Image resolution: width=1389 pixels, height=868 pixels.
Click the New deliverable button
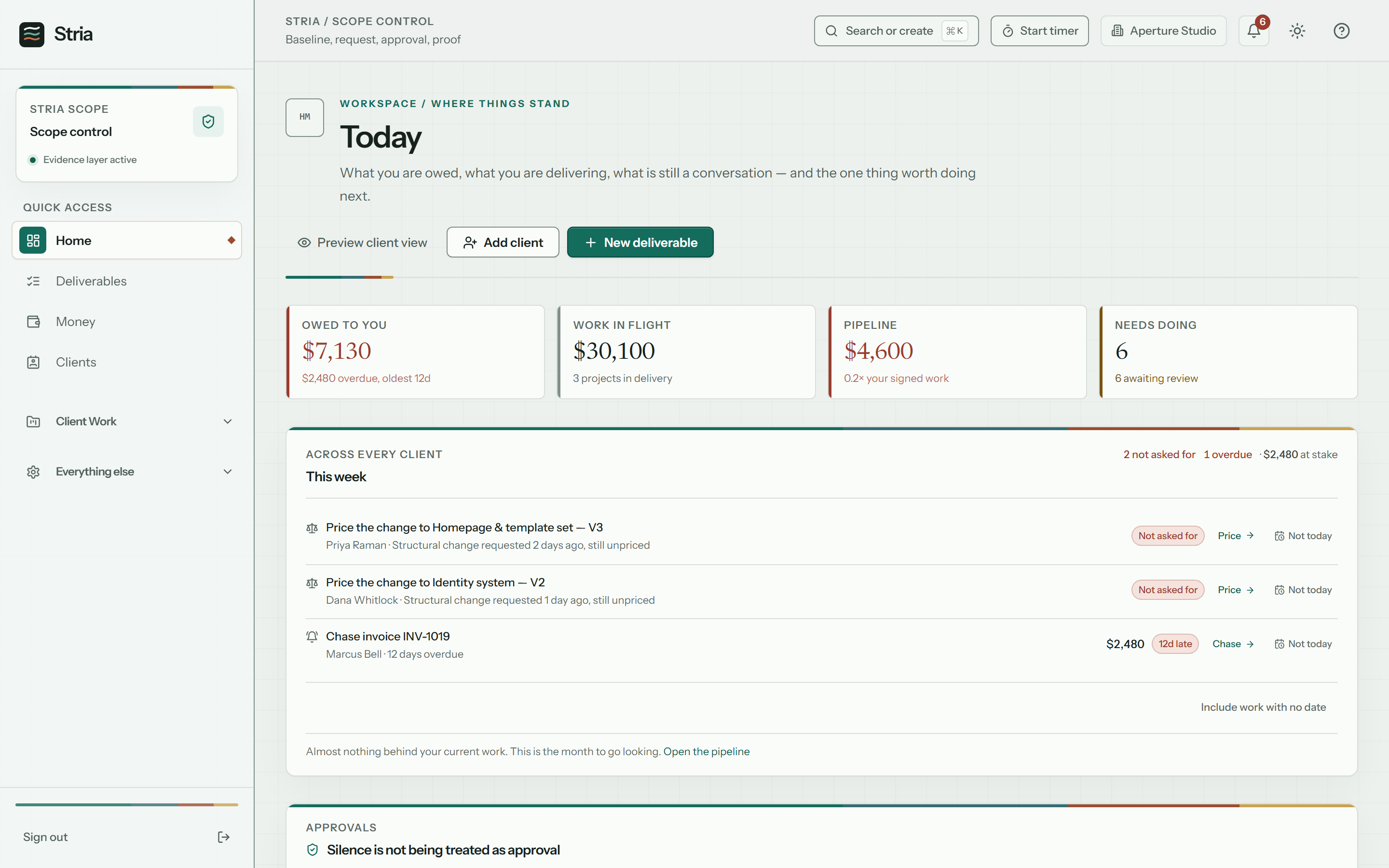pyautogui.click(x=640, y=242)
